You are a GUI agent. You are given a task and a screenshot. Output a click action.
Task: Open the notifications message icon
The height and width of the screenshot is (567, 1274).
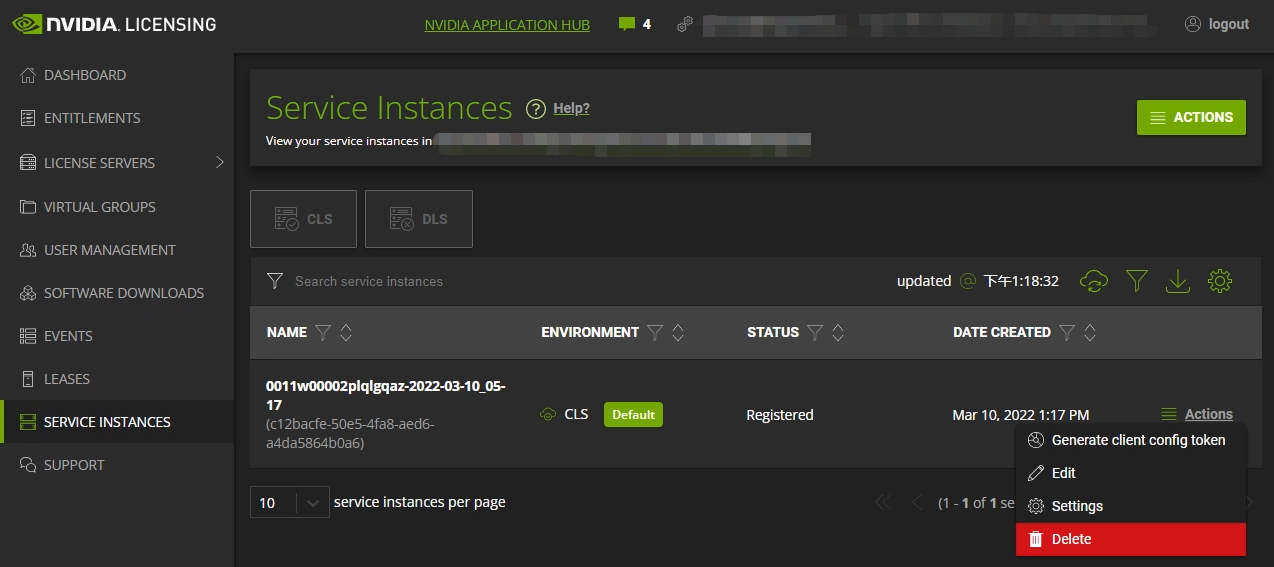tap(627, 24)
